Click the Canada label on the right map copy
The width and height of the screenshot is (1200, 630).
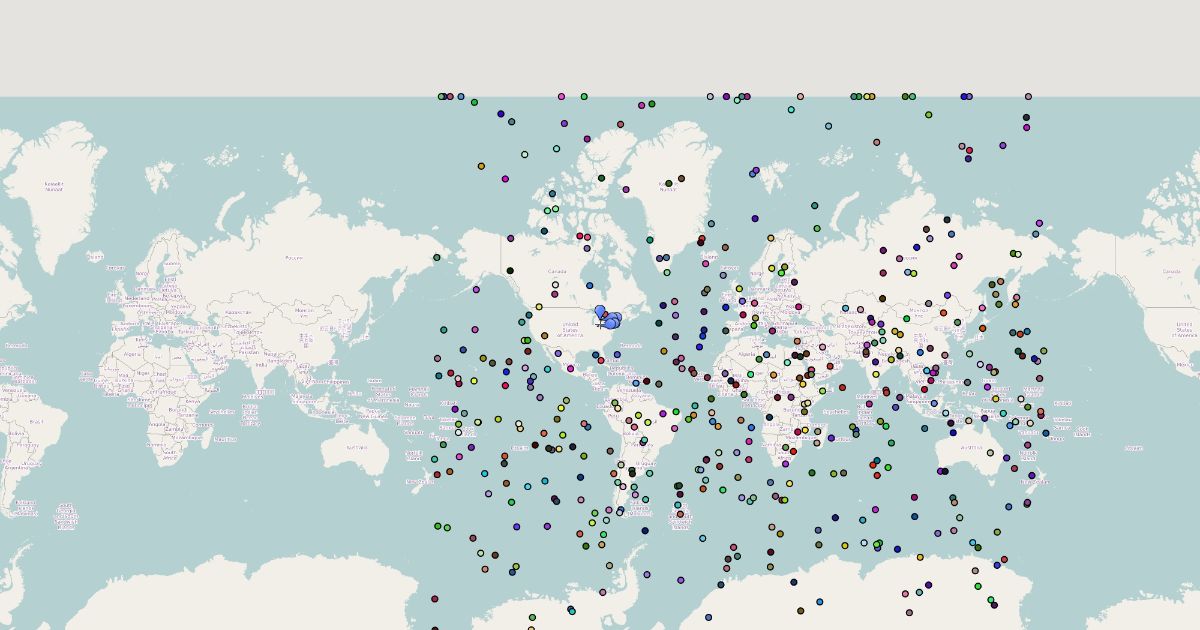point(1171,271)
